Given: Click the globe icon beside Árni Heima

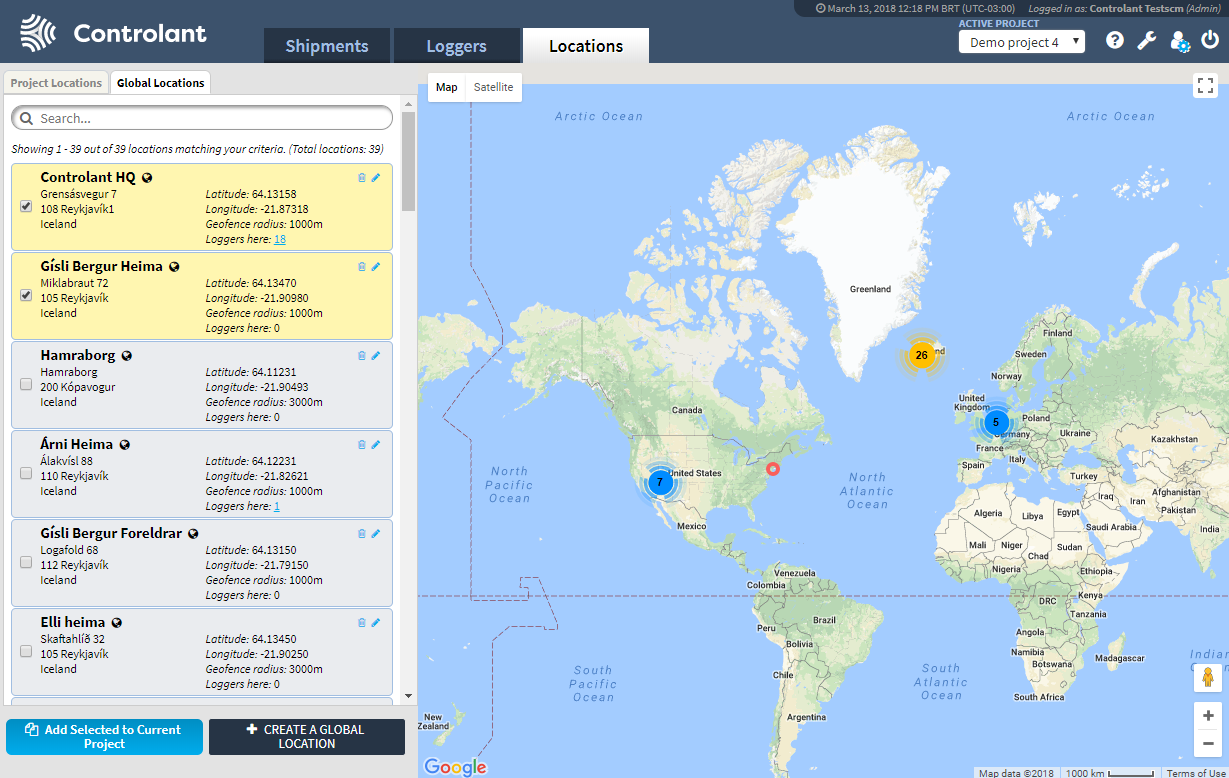Looking at the screenshot, I should 125,445.
